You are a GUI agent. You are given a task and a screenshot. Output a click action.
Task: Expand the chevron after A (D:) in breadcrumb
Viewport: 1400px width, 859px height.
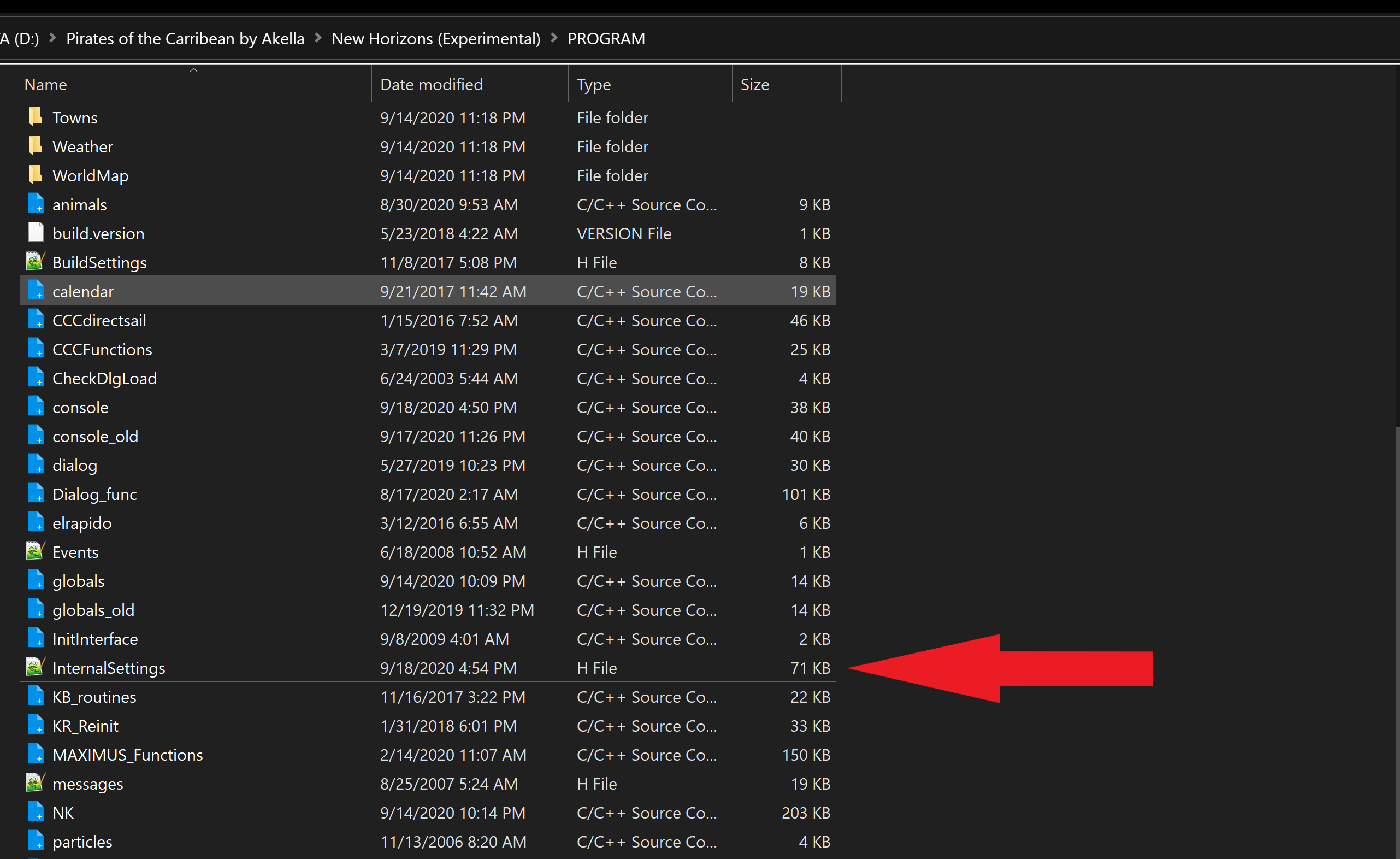(52, 38)
